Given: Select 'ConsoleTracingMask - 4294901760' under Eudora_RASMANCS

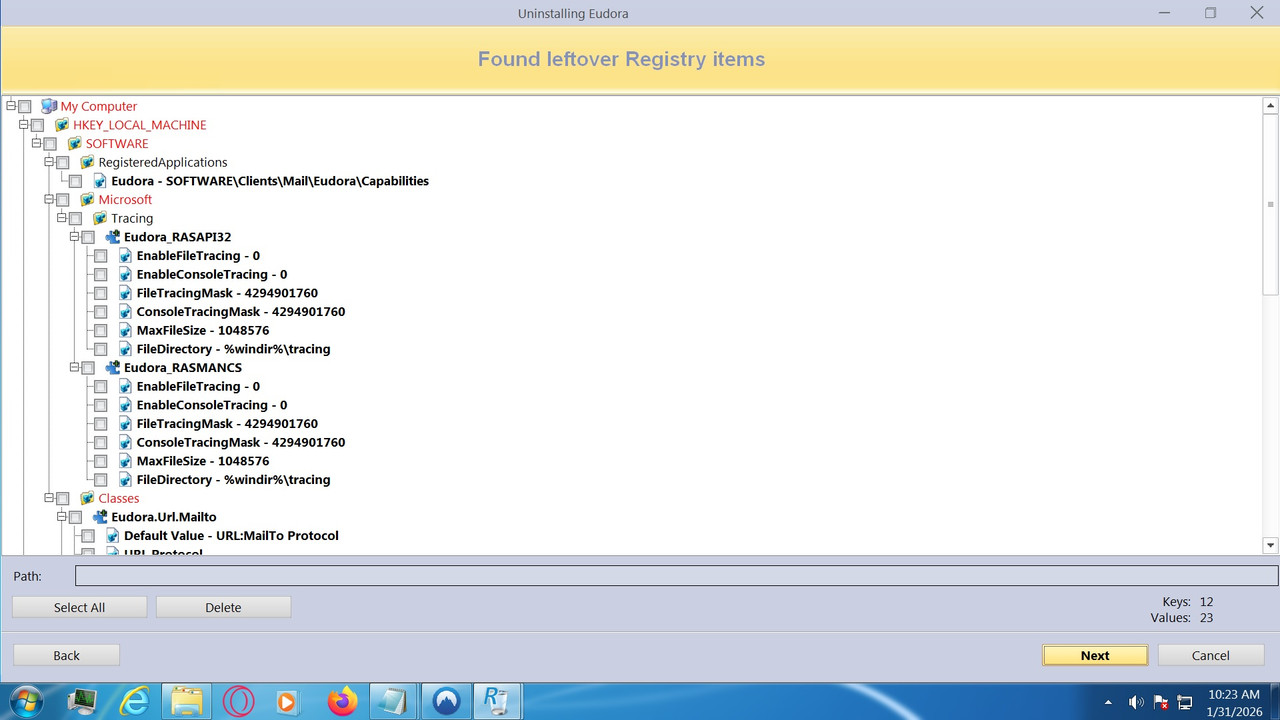Looking at the screenshot, I should (241, 442).
